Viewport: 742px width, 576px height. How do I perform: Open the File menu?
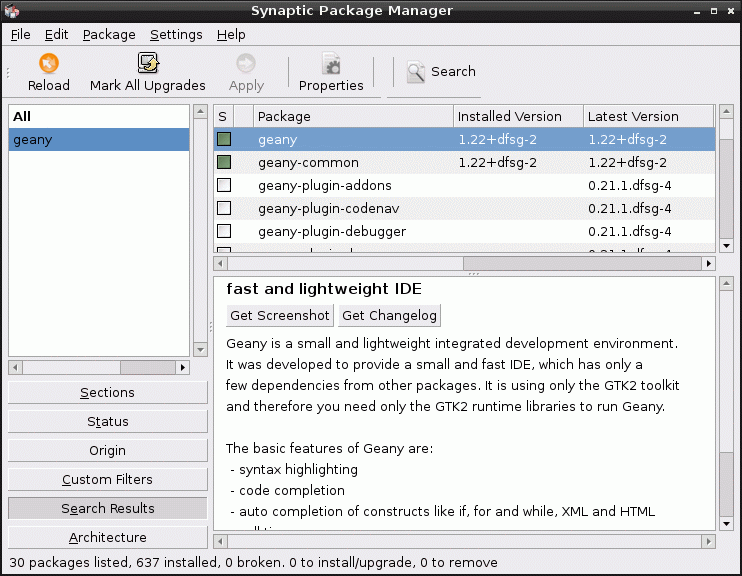click(20, 35)
